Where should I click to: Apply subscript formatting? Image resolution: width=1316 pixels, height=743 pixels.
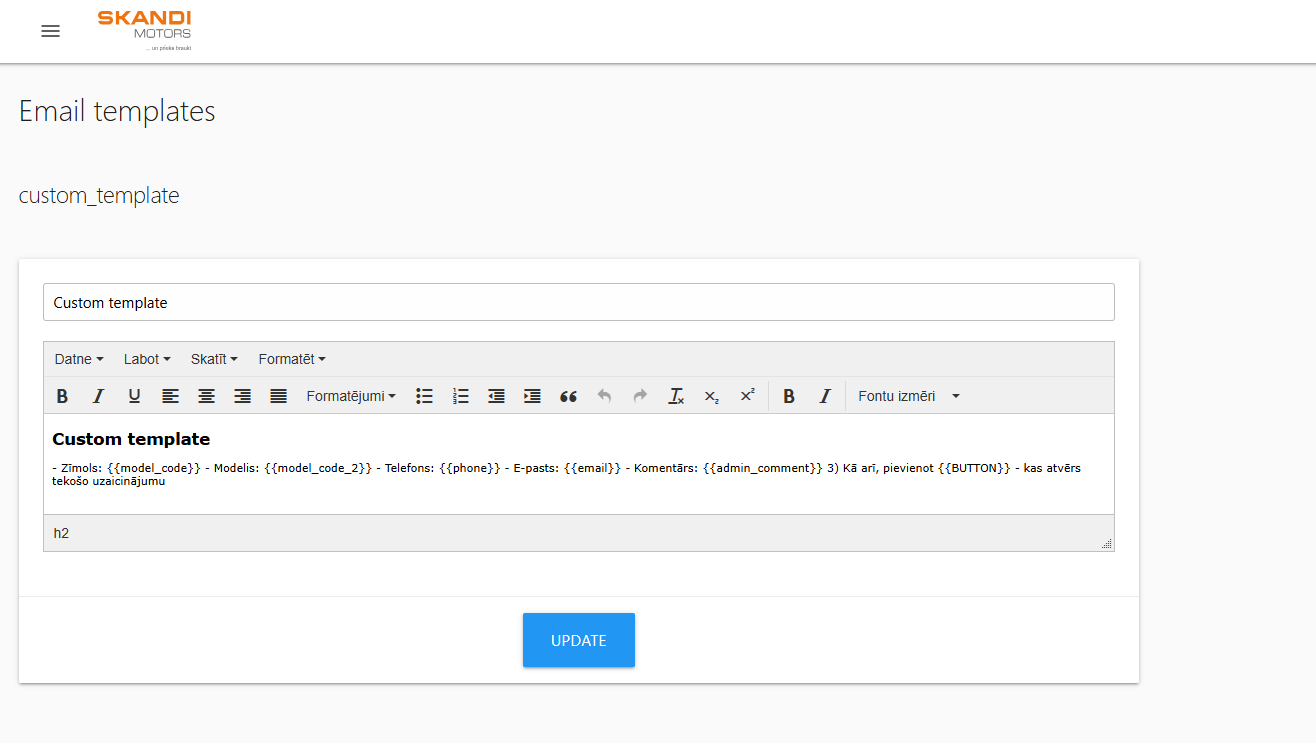711,396
